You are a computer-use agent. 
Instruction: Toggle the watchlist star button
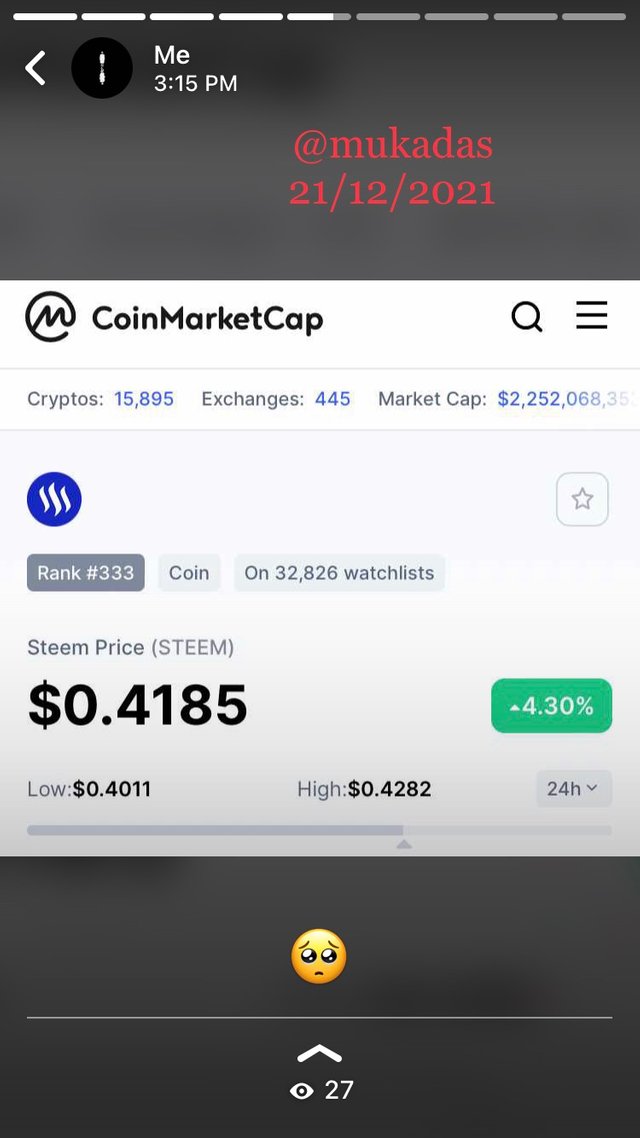[582, 499]
